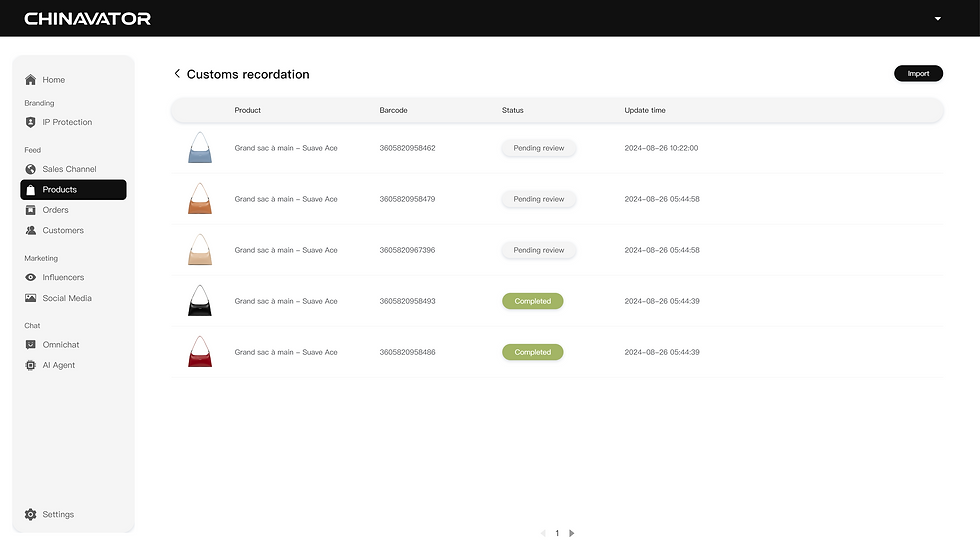Click barcode 3605820958493
This screenshot has width=980, height=551.
click(x=408, y=301)
